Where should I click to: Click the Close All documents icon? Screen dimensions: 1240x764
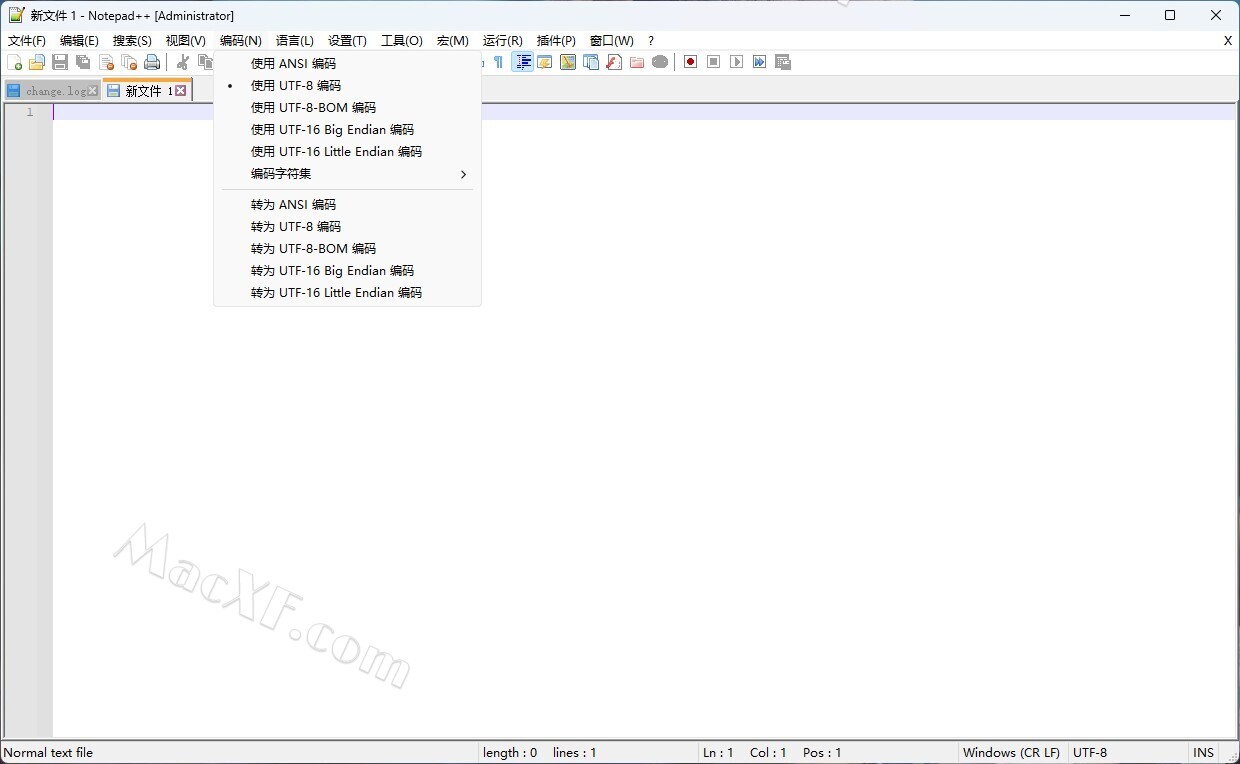pos(129,62)
